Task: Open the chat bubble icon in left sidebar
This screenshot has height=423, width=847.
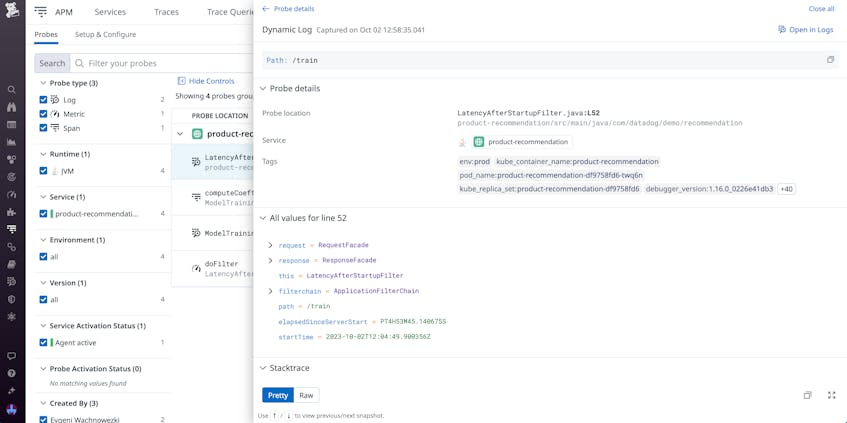Action: (11, 356)
